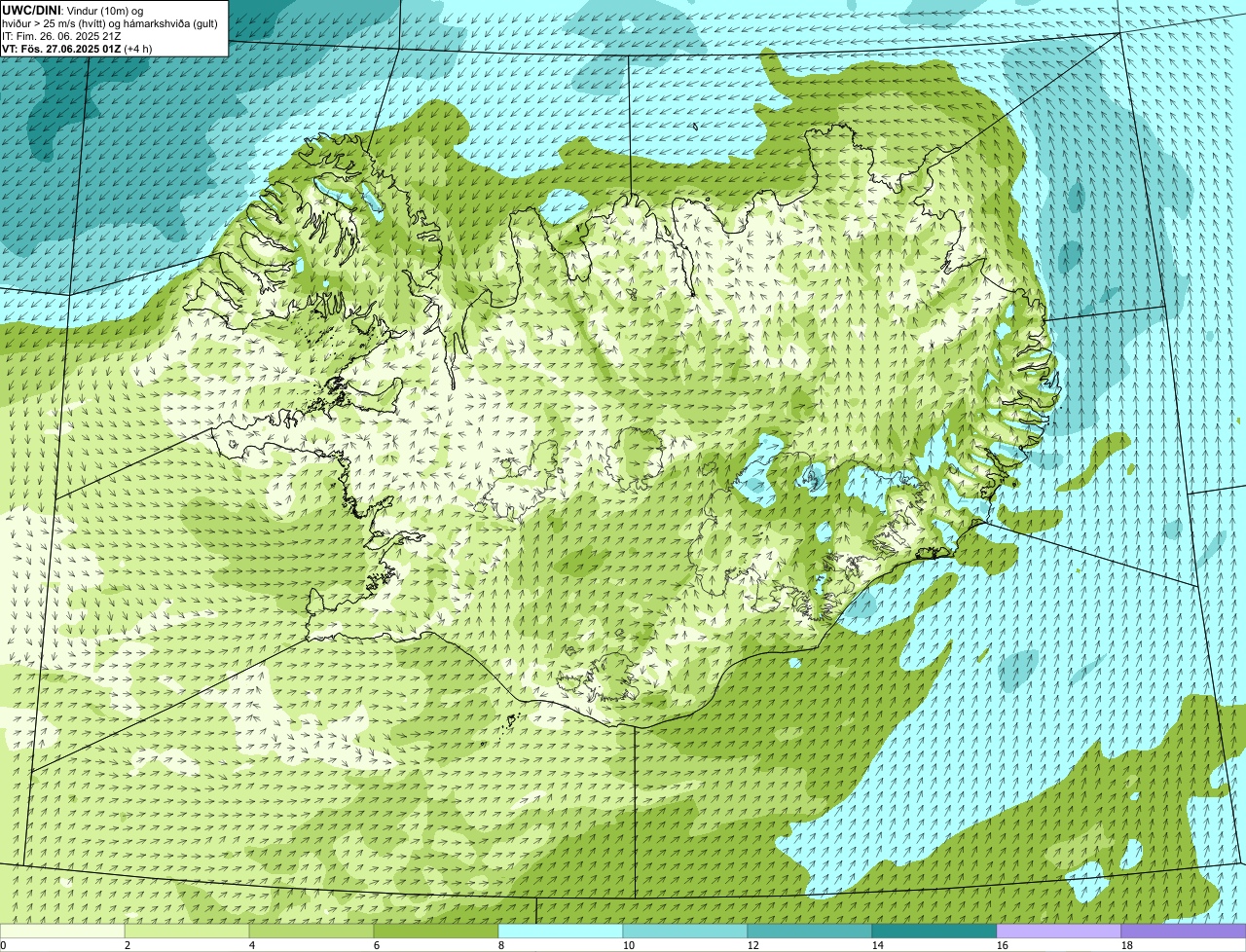This screenshot has height=952, width=1246.
Task: Click the legend scale label "12"
Action: click(753, 945)
